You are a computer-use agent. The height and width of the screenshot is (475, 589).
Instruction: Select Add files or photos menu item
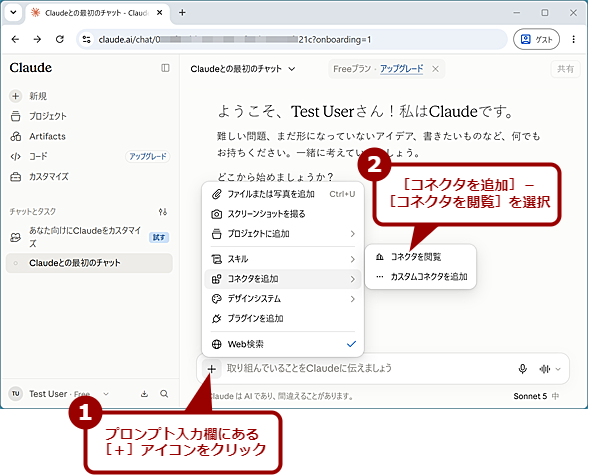pos(283,194)
